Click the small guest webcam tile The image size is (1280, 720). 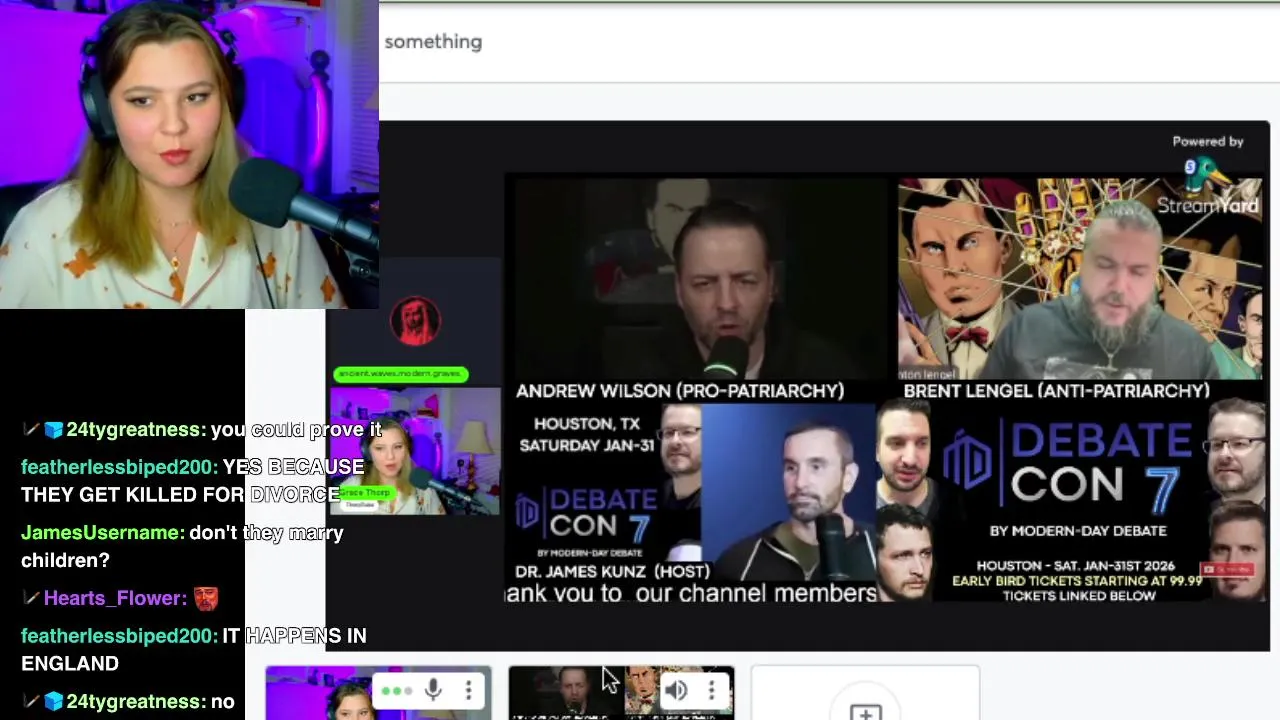[415, 451]
